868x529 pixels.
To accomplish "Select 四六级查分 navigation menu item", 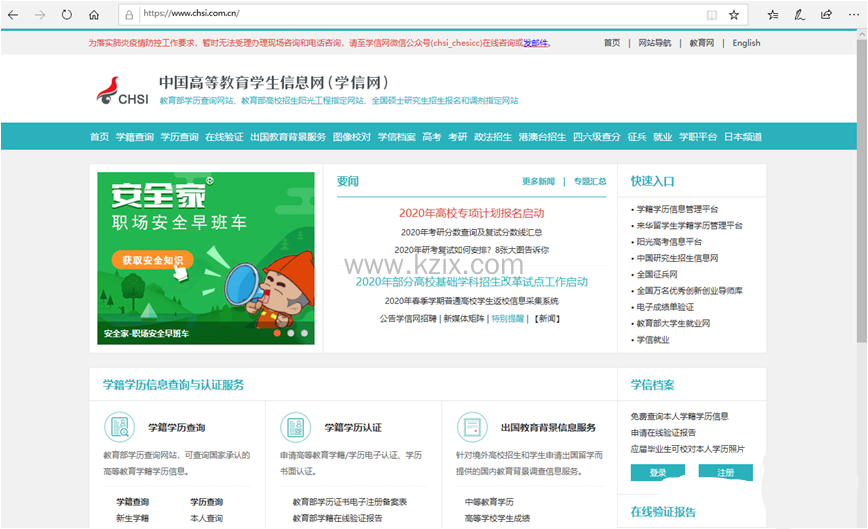I will (596, 137).
